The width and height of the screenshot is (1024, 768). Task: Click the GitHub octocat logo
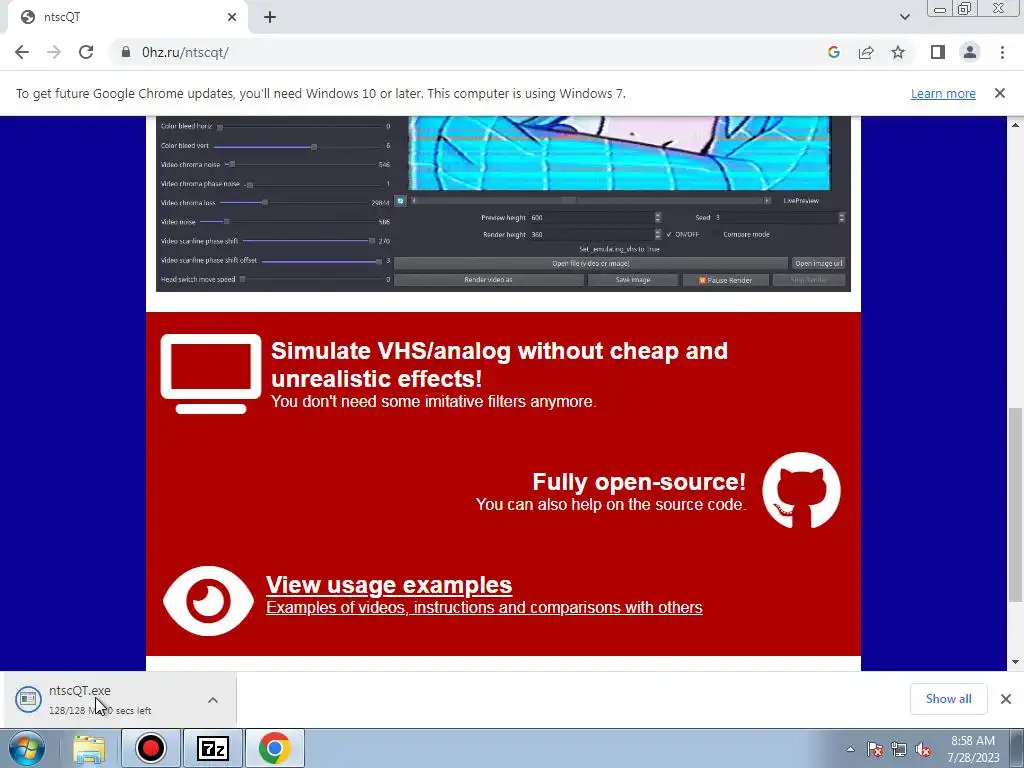coord(801,490)
